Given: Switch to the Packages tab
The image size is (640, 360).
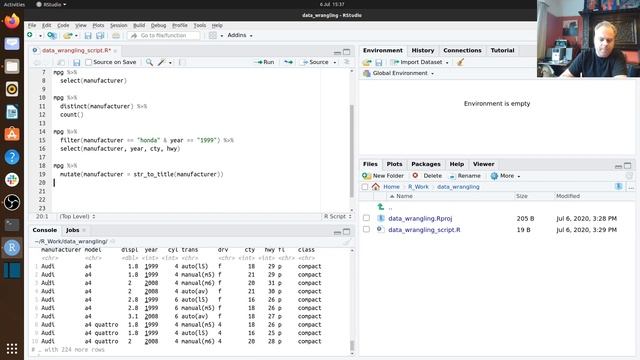Looking at the screenshot, I should pyautogui.click(x=426, y=164).
